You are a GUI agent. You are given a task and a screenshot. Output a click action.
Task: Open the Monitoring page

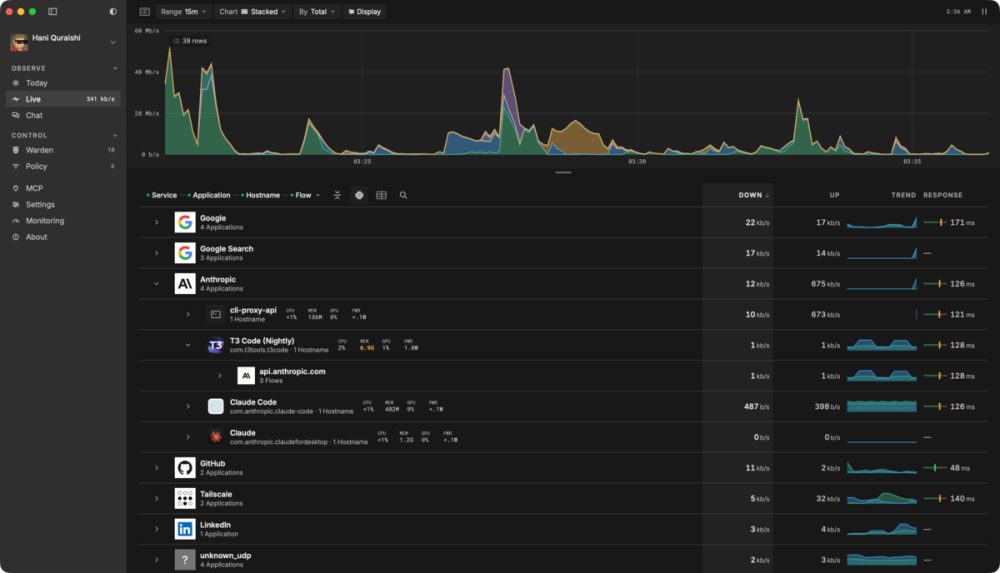tap(63, 221)
